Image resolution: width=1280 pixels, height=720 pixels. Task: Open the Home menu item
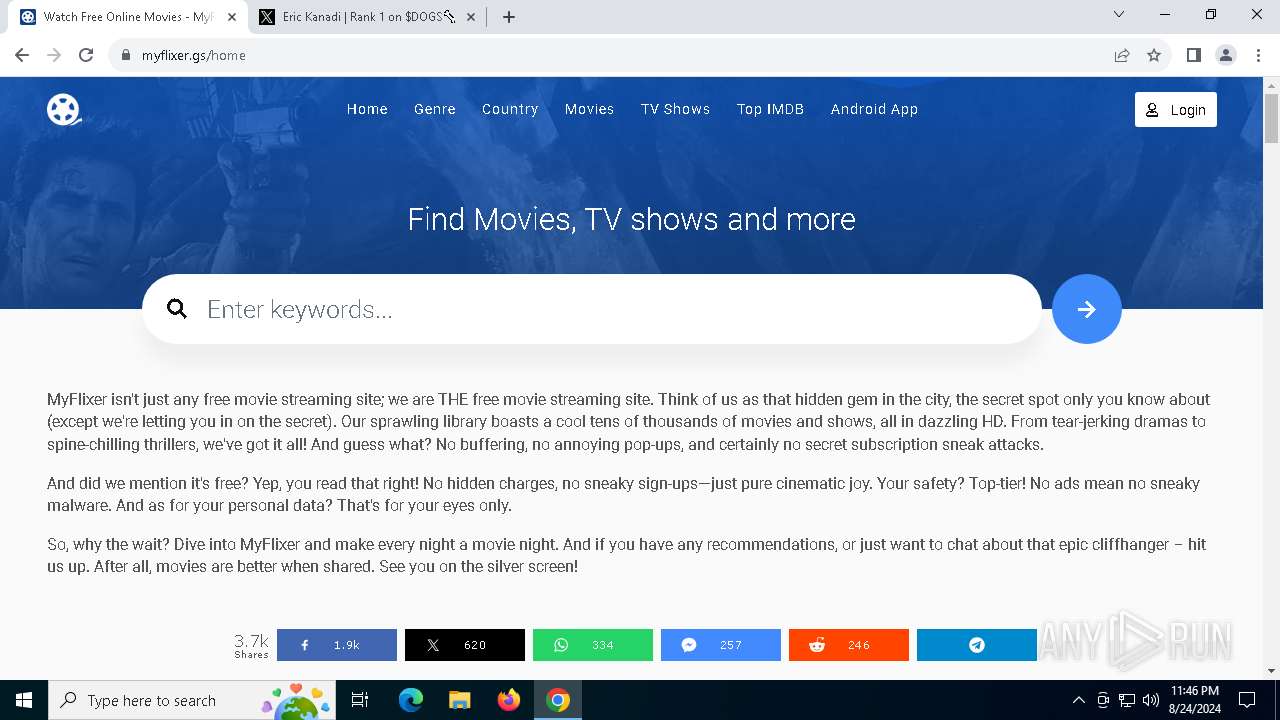367,109
